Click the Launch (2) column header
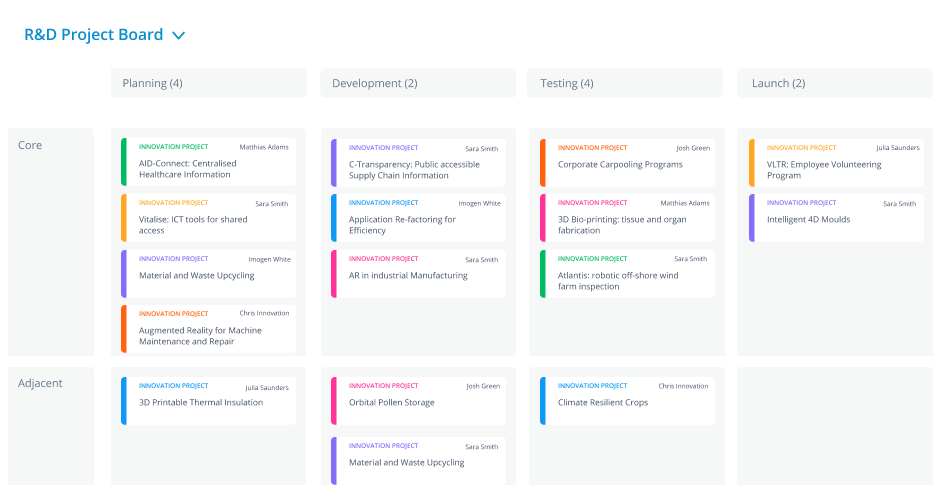The image size is (948, 485). point(835,83)
